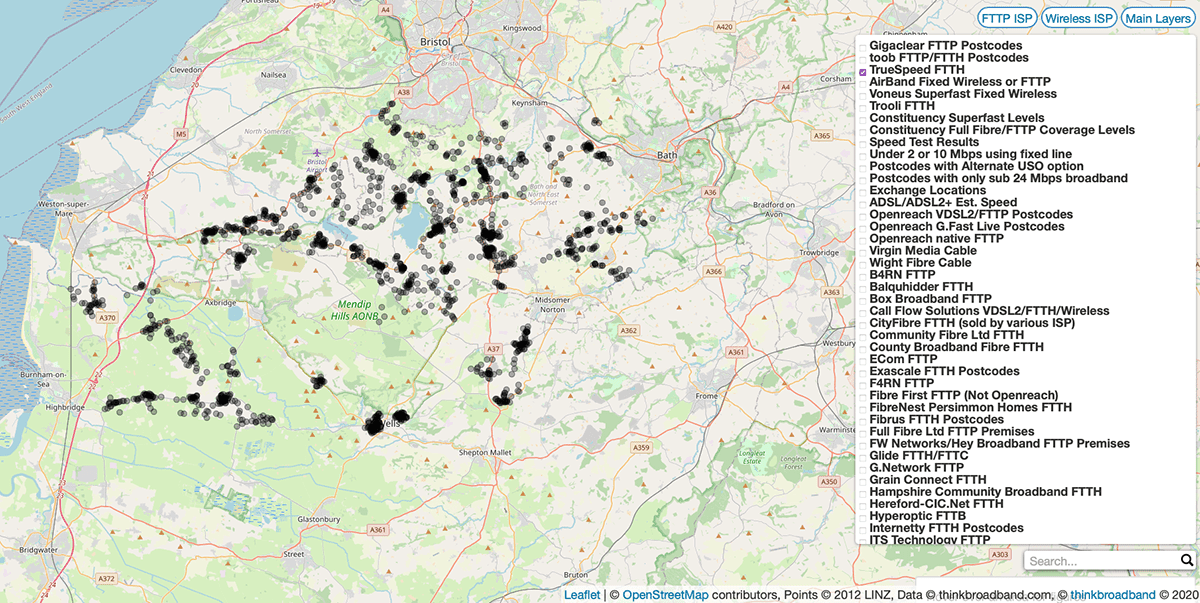Toggle the Constituency Superfast Levels layer
1200x603 pixels.
(863, 118)
